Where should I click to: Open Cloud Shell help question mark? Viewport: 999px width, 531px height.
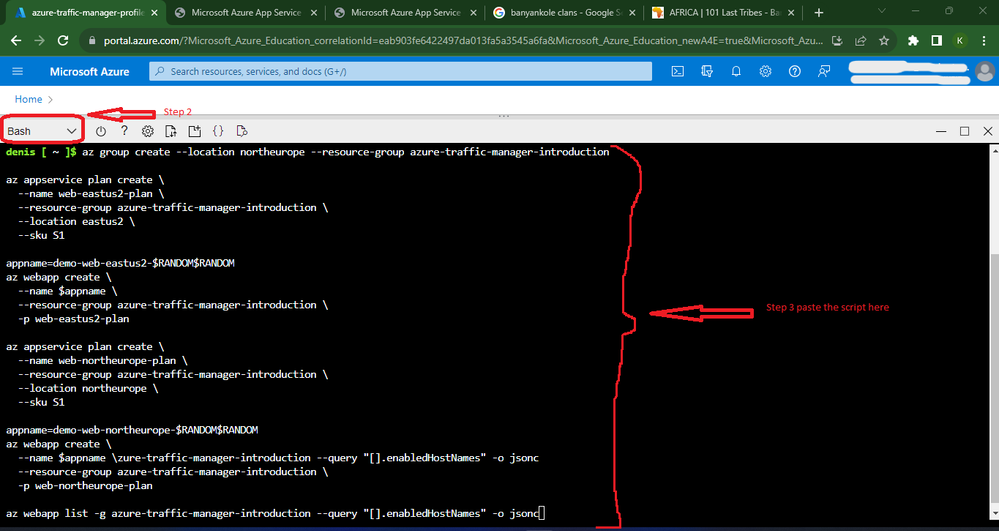124,131
